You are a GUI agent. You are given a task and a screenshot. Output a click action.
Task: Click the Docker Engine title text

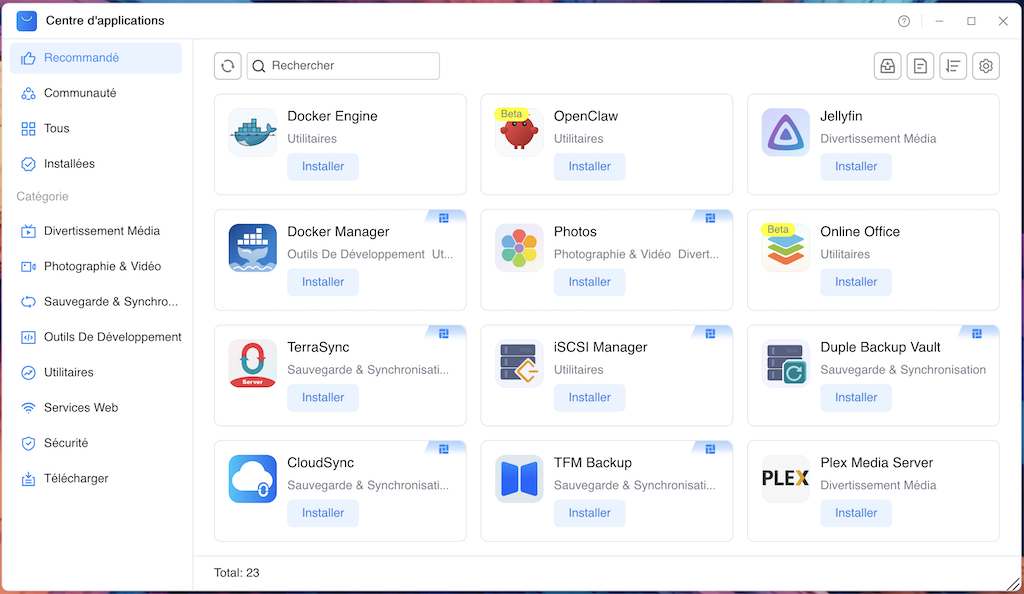click(x=332, y=116)
